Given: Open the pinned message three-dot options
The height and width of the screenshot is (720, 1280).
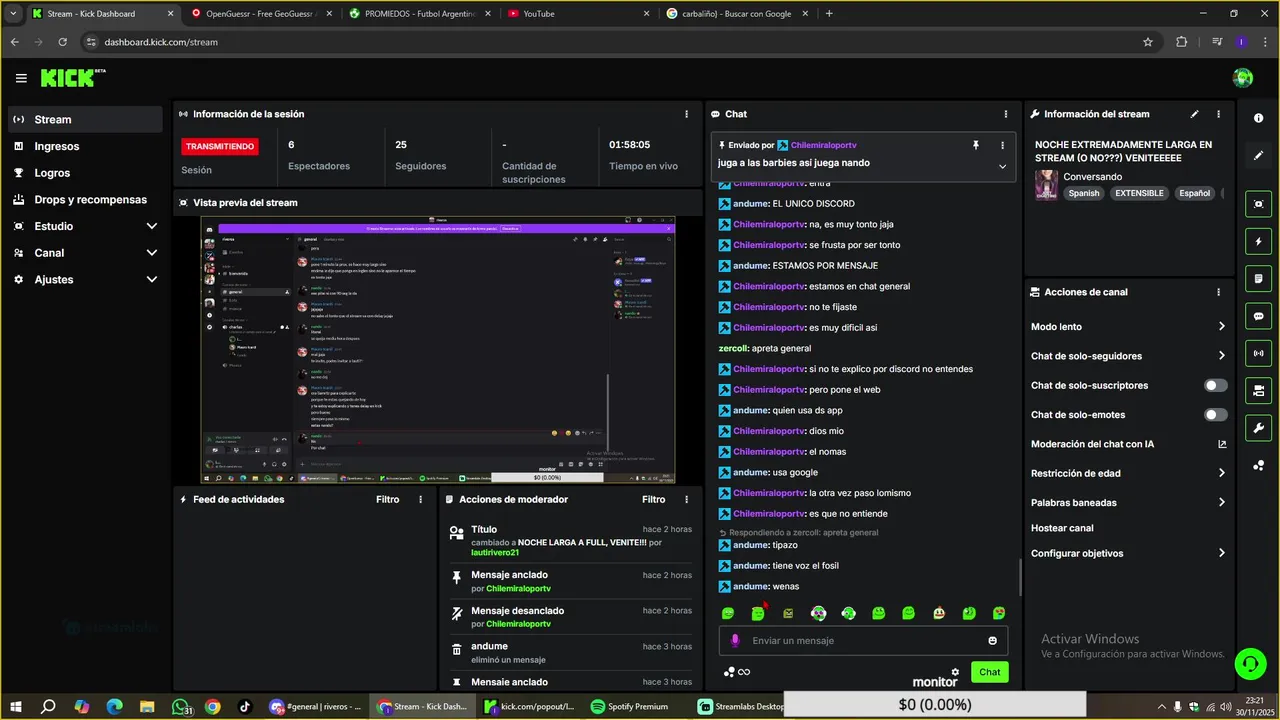Looking at the screenshot, I should (x=1002, y=145).
